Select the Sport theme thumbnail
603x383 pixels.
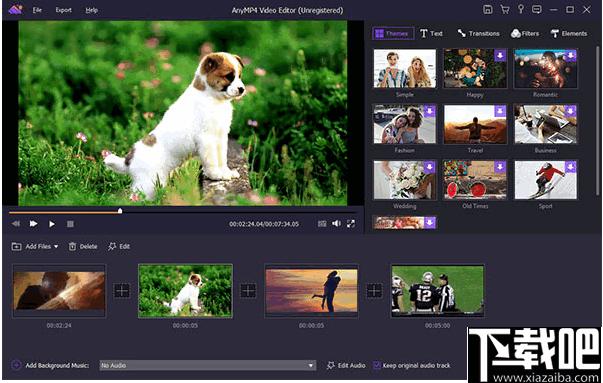[x=545, y=180]
